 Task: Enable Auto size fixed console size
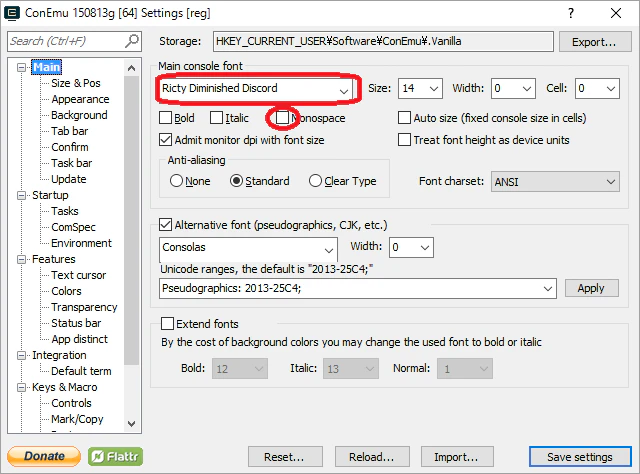(x=404, y=118)
